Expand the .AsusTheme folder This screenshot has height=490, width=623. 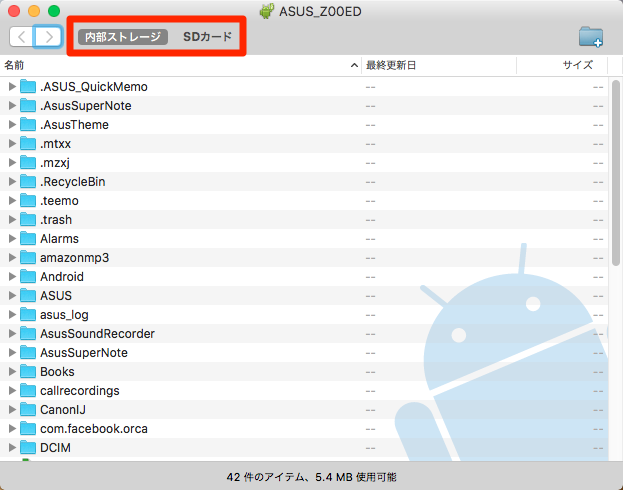tap(12, 124)
